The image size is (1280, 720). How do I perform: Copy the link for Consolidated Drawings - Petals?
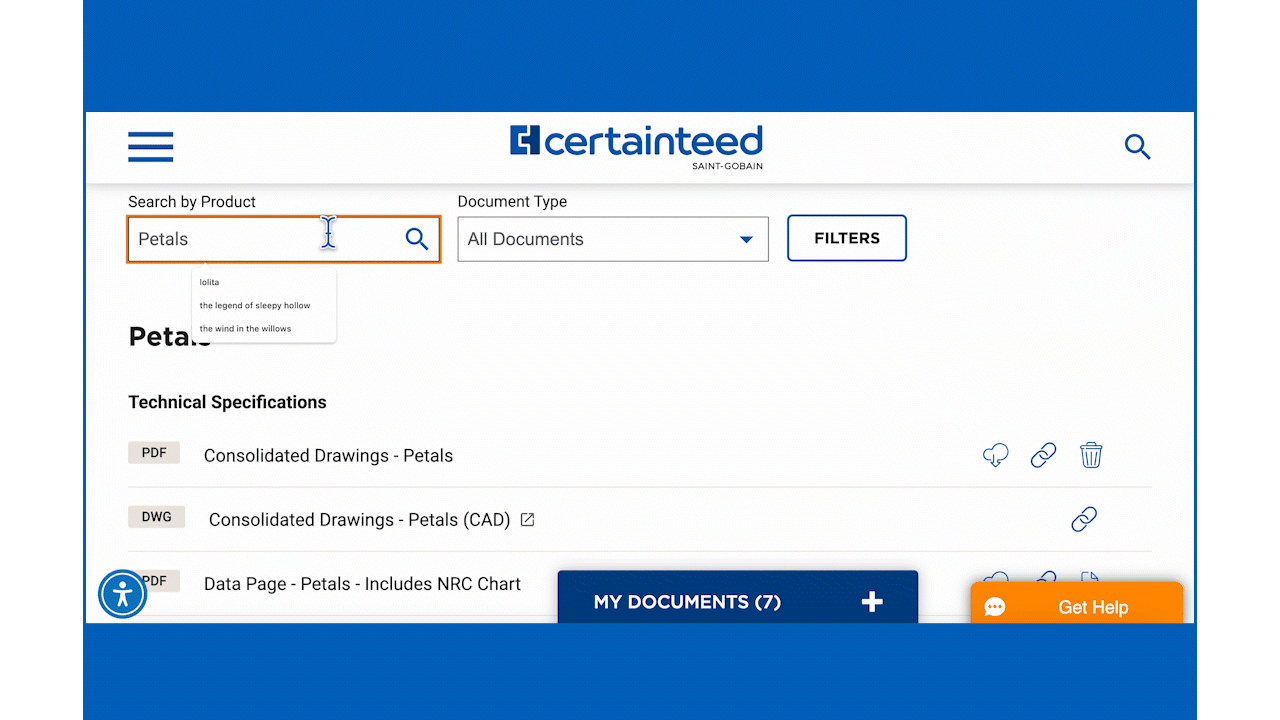coord(1043,455)
